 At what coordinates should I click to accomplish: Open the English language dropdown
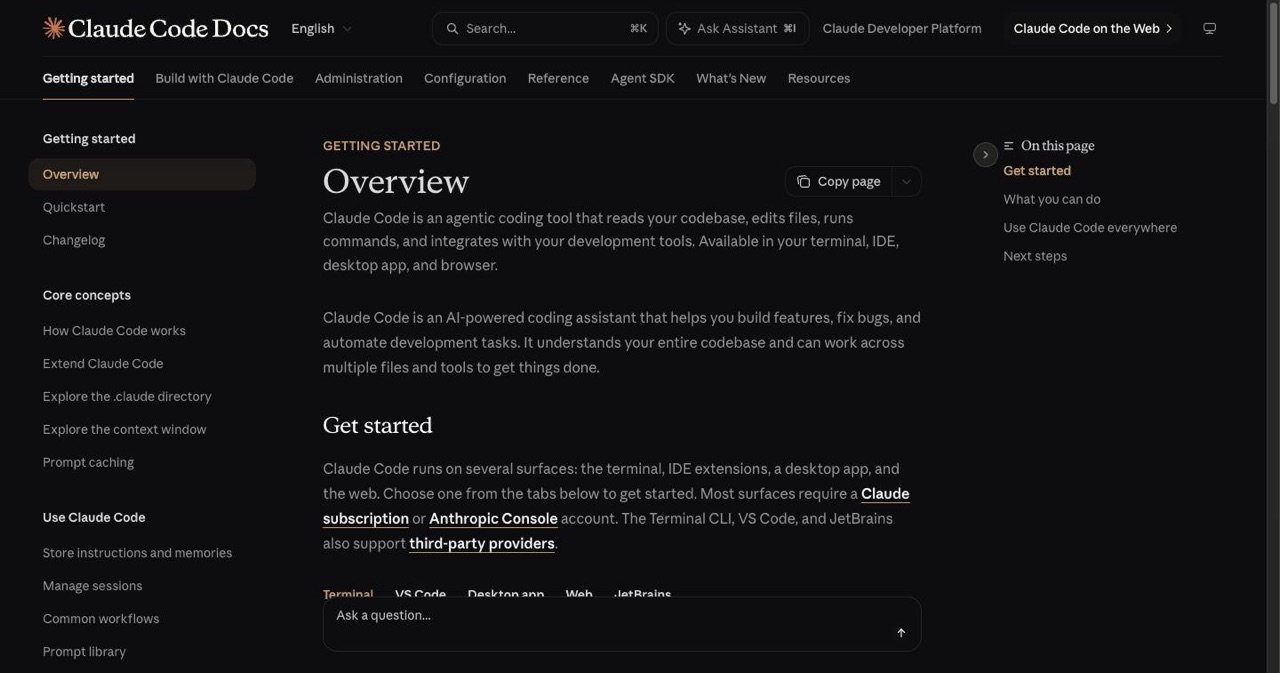point(321,29)
